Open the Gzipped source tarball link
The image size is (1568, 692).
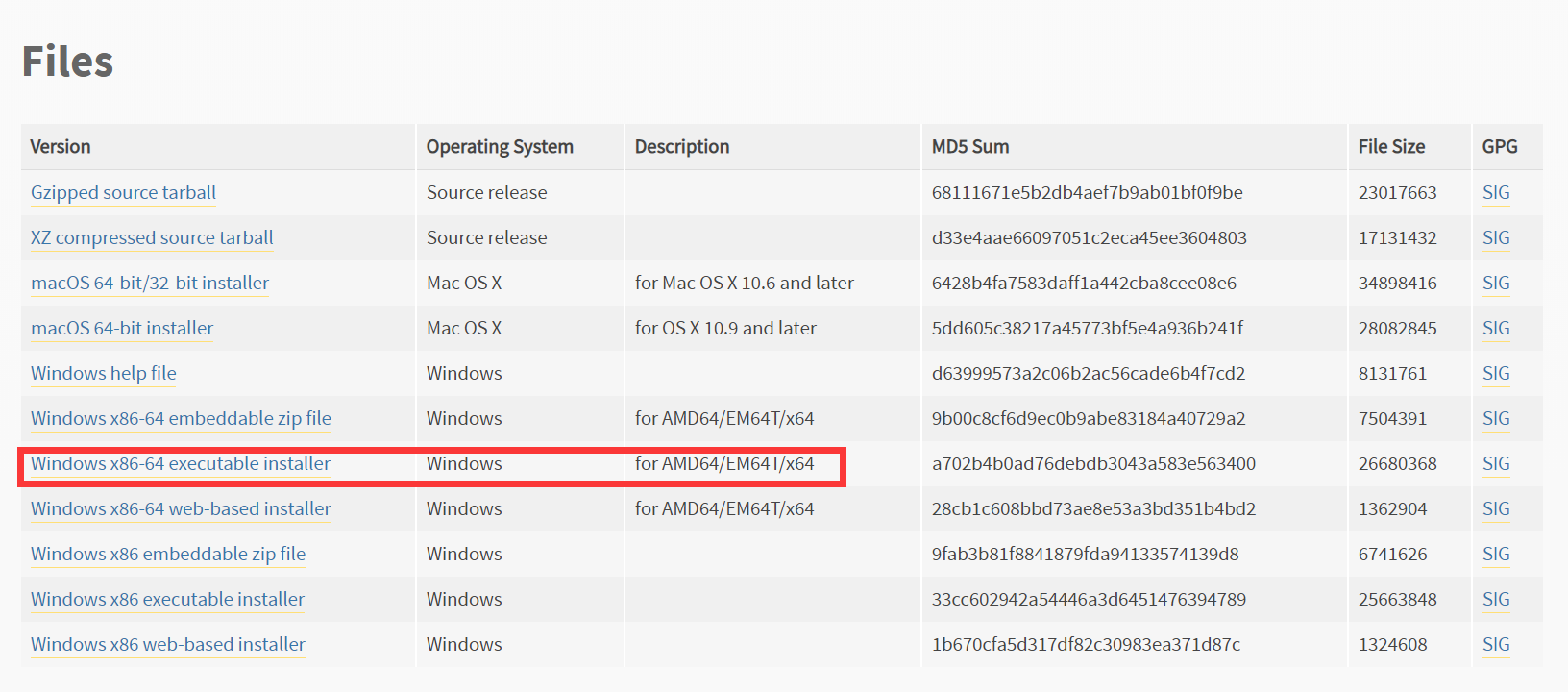(x=123, y=192)
